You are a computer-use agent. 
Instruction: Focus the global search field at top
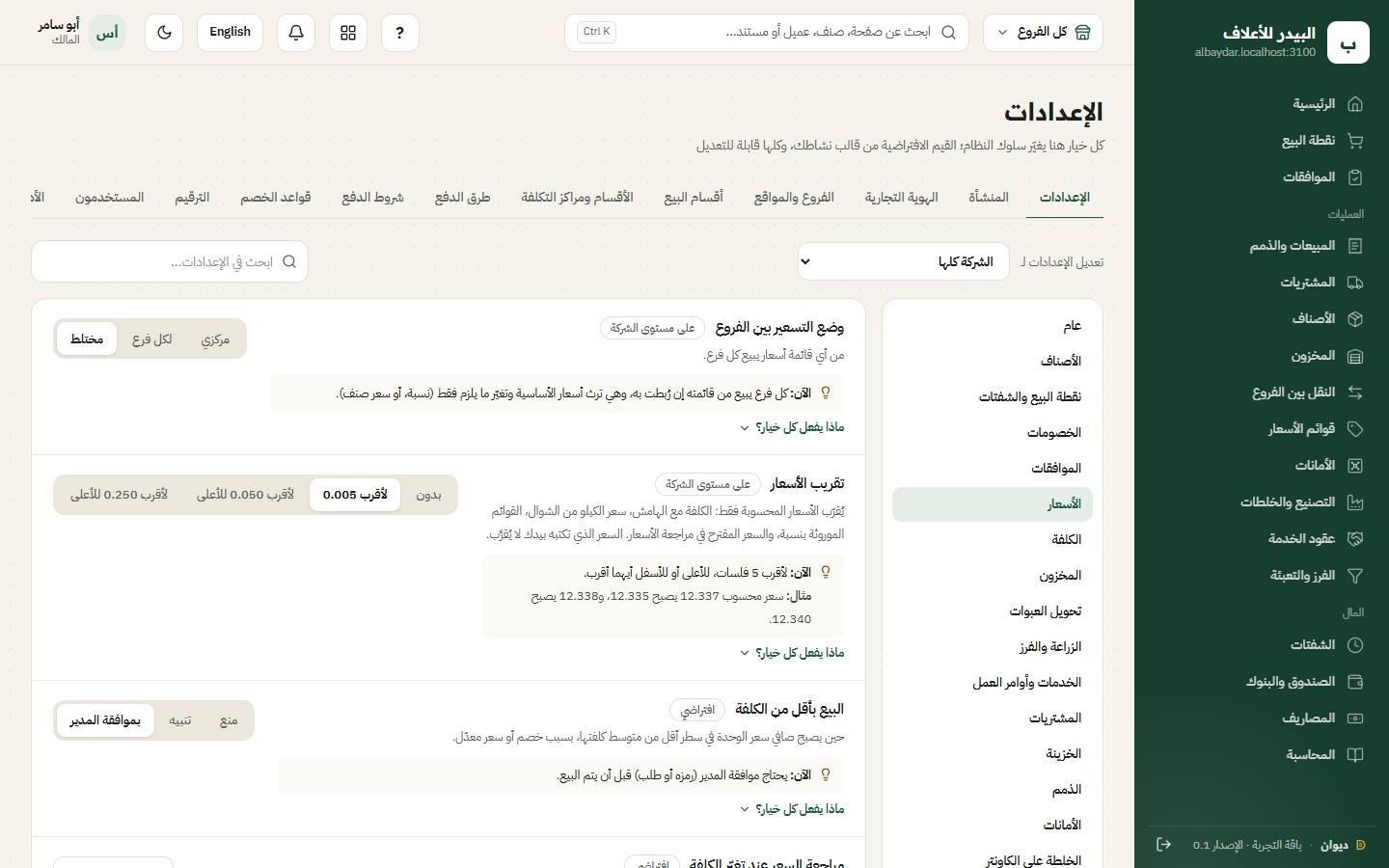[767, 33]
